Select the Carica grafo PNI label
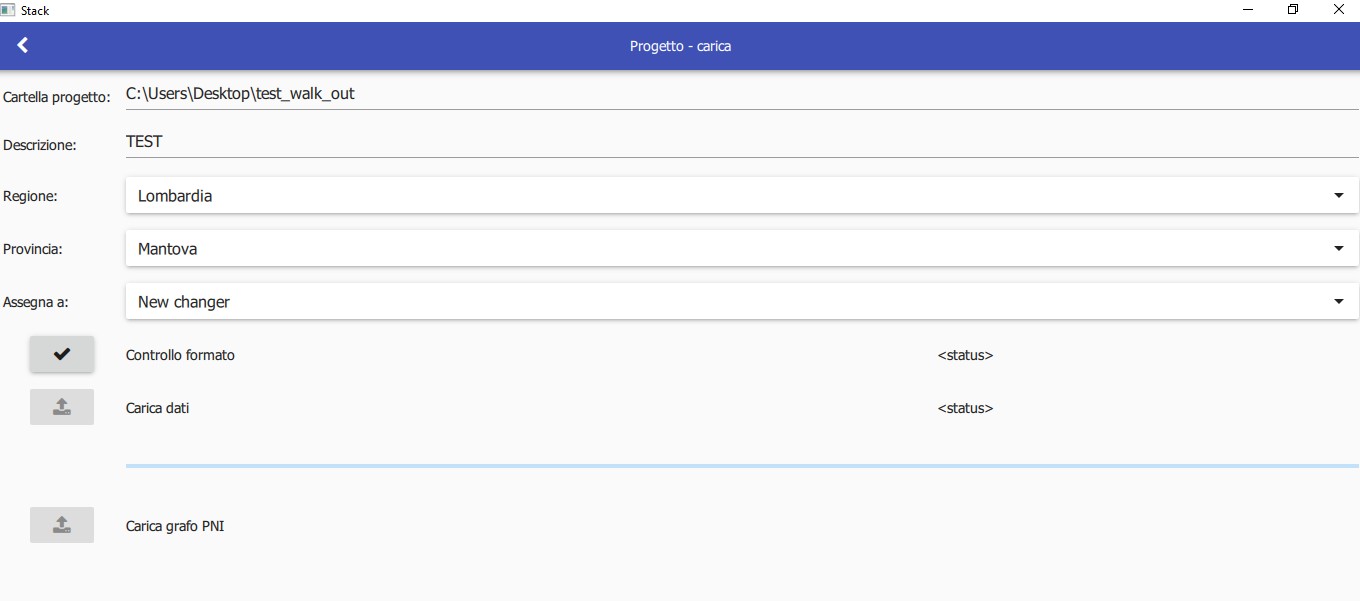 point(175,526)
